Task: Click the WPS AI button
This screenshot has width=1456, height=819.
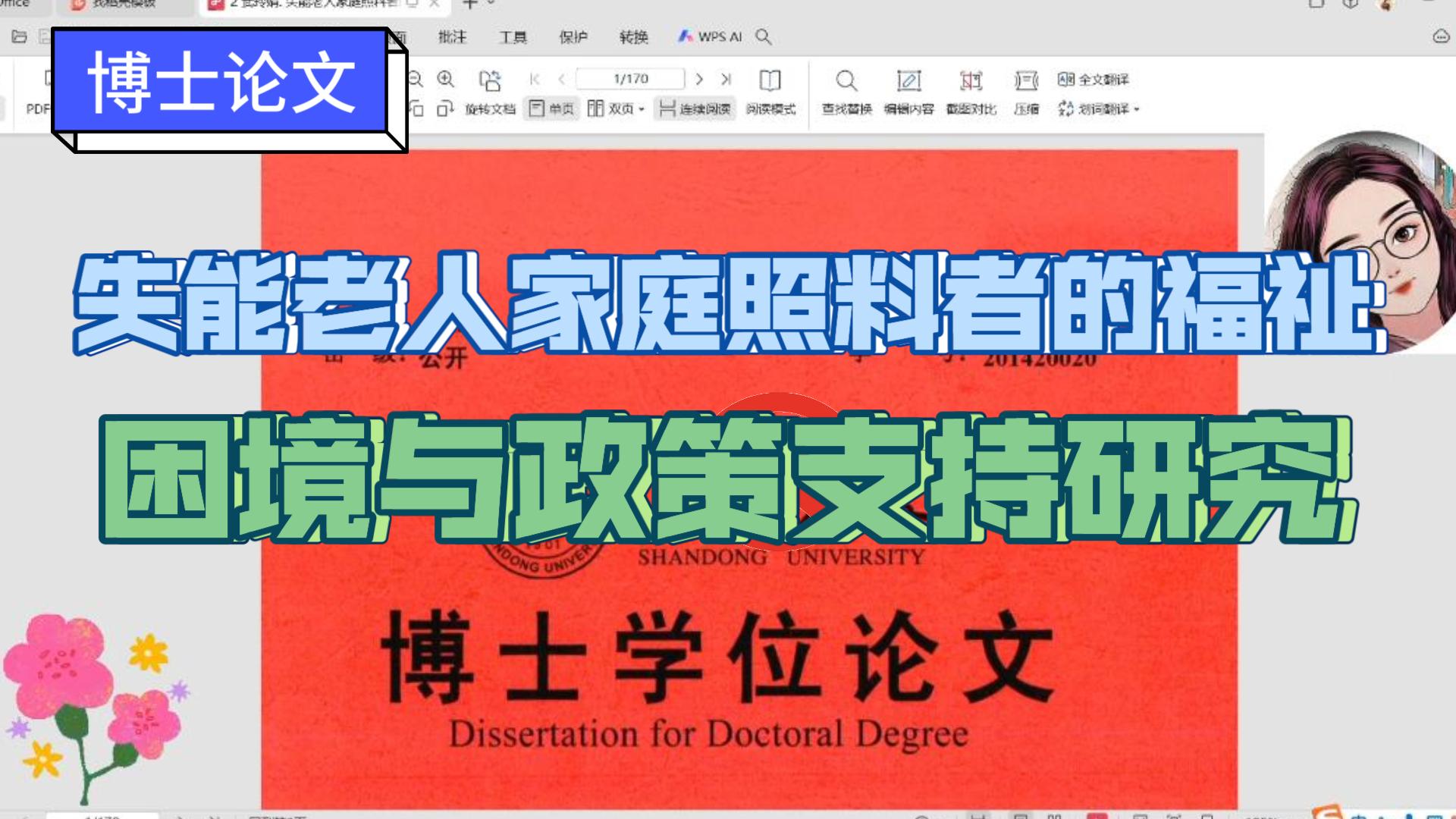Action: pyautogui.click(x=709, y=36)
